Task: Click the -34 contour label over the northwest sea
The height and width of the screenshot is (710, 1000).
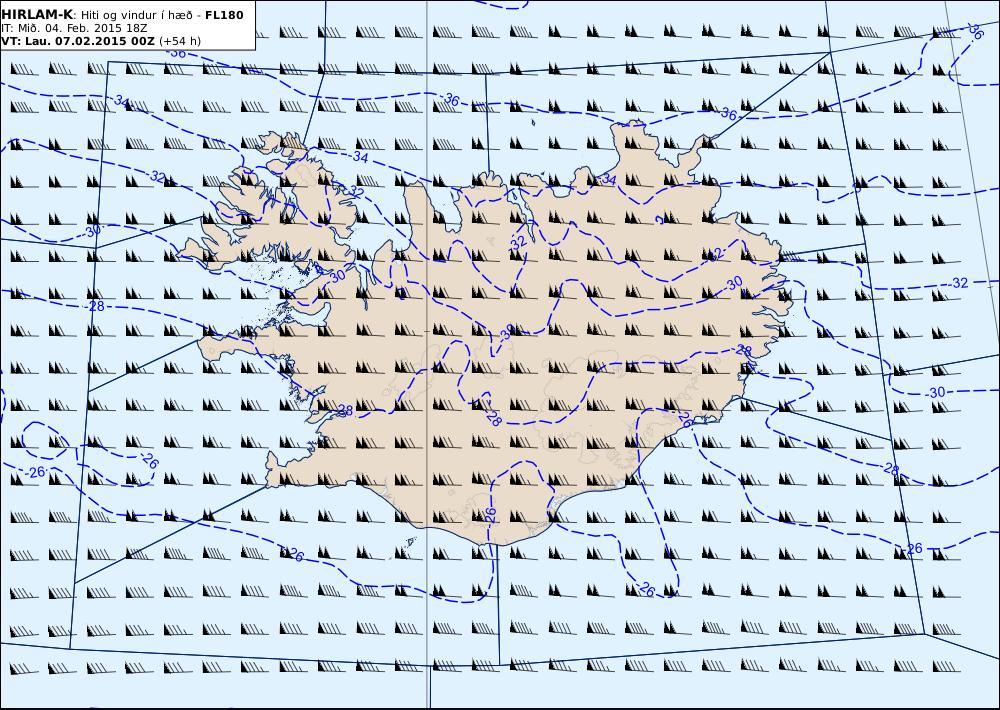Action: tap(121, 100)
